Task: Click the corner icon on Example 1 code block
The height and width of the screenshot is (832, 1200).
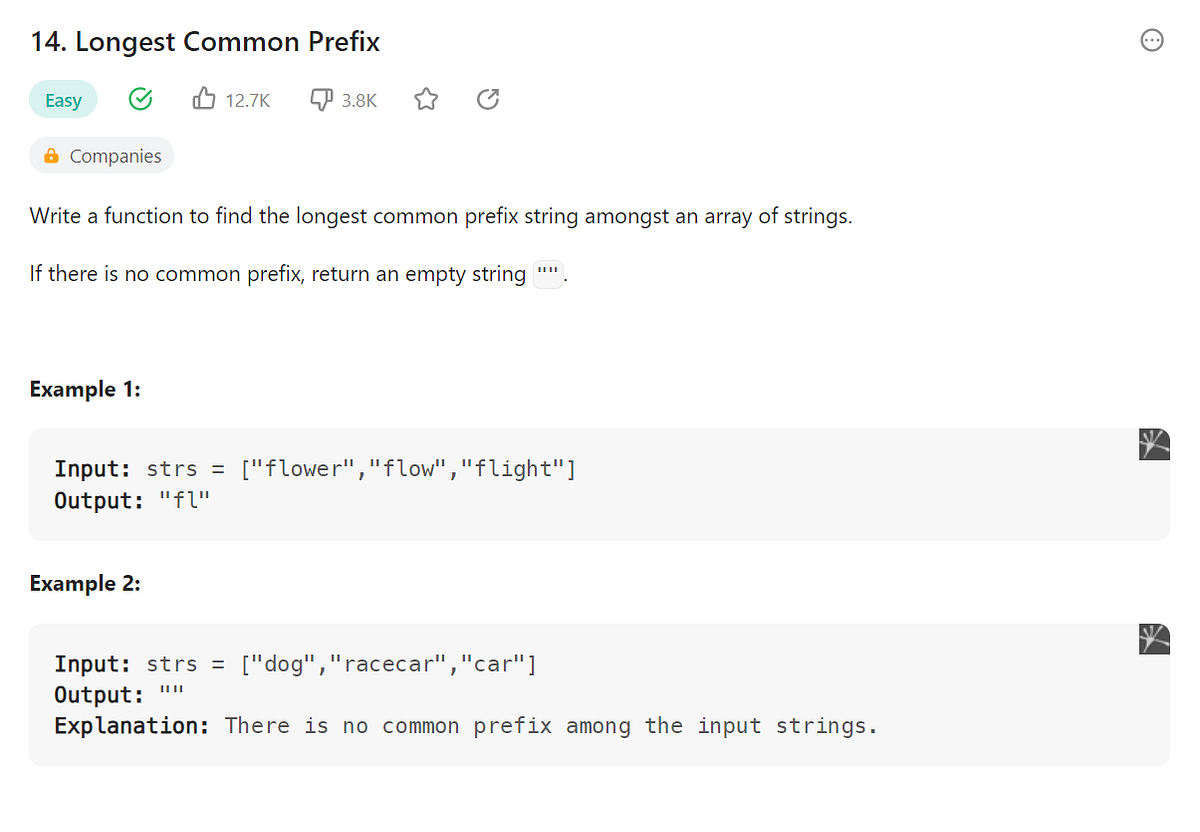Action: (x=1154, y=444)
